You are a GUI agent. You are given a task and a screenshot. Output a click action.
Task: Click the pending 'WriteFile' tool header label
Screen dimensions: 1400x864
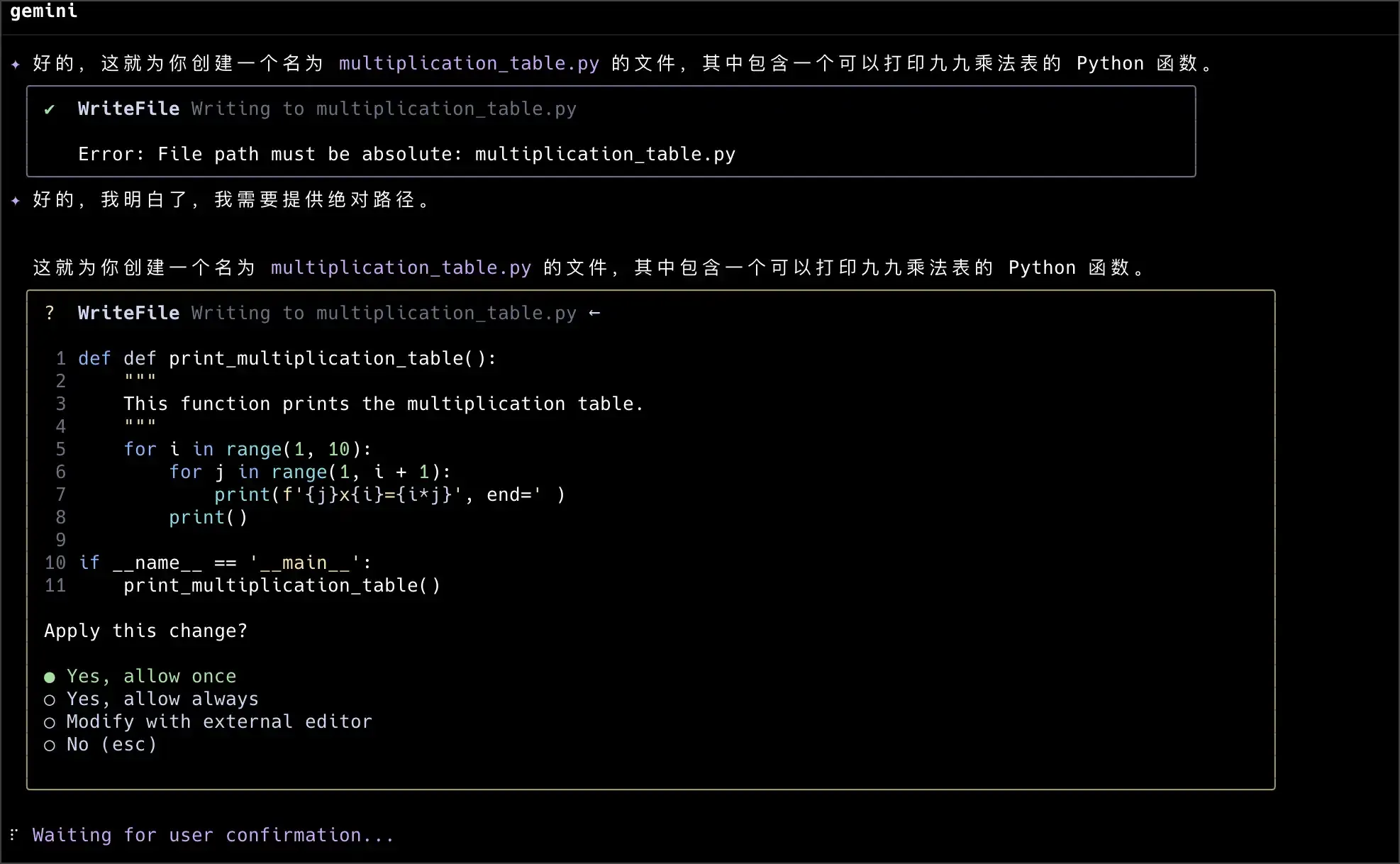tap(128, 313)
